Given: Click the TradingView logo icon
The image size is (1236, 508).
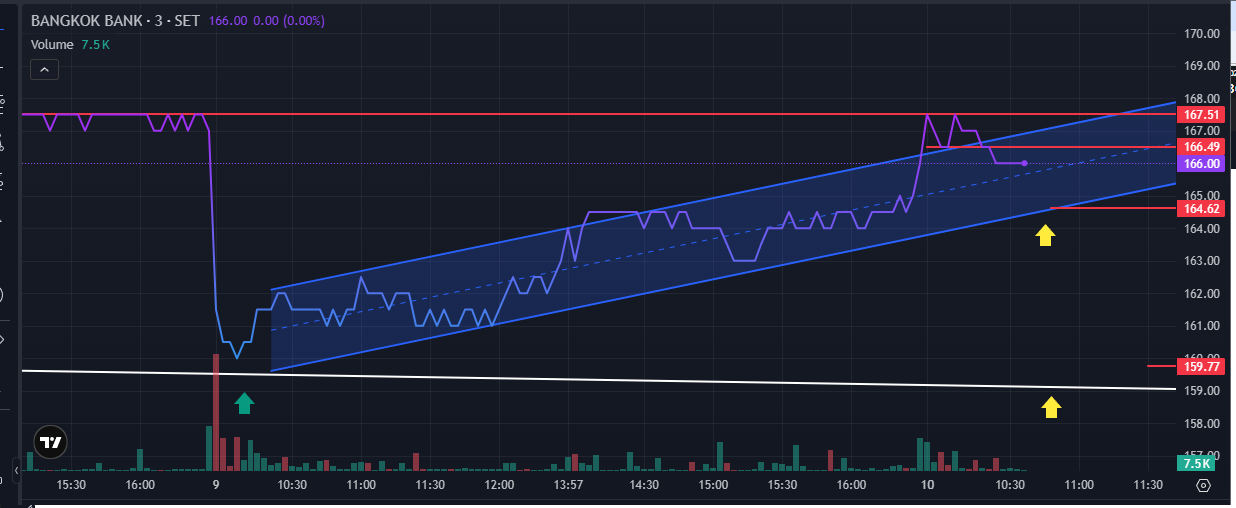Looking at the screenshot, I should [50, 441].
